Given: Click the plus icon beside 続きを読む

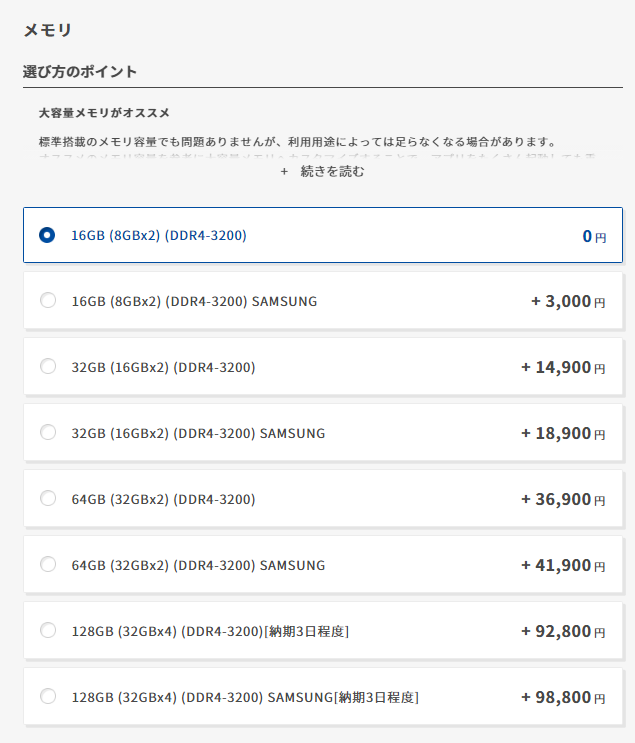Looking at the screenshot, I should coord(284,172).
